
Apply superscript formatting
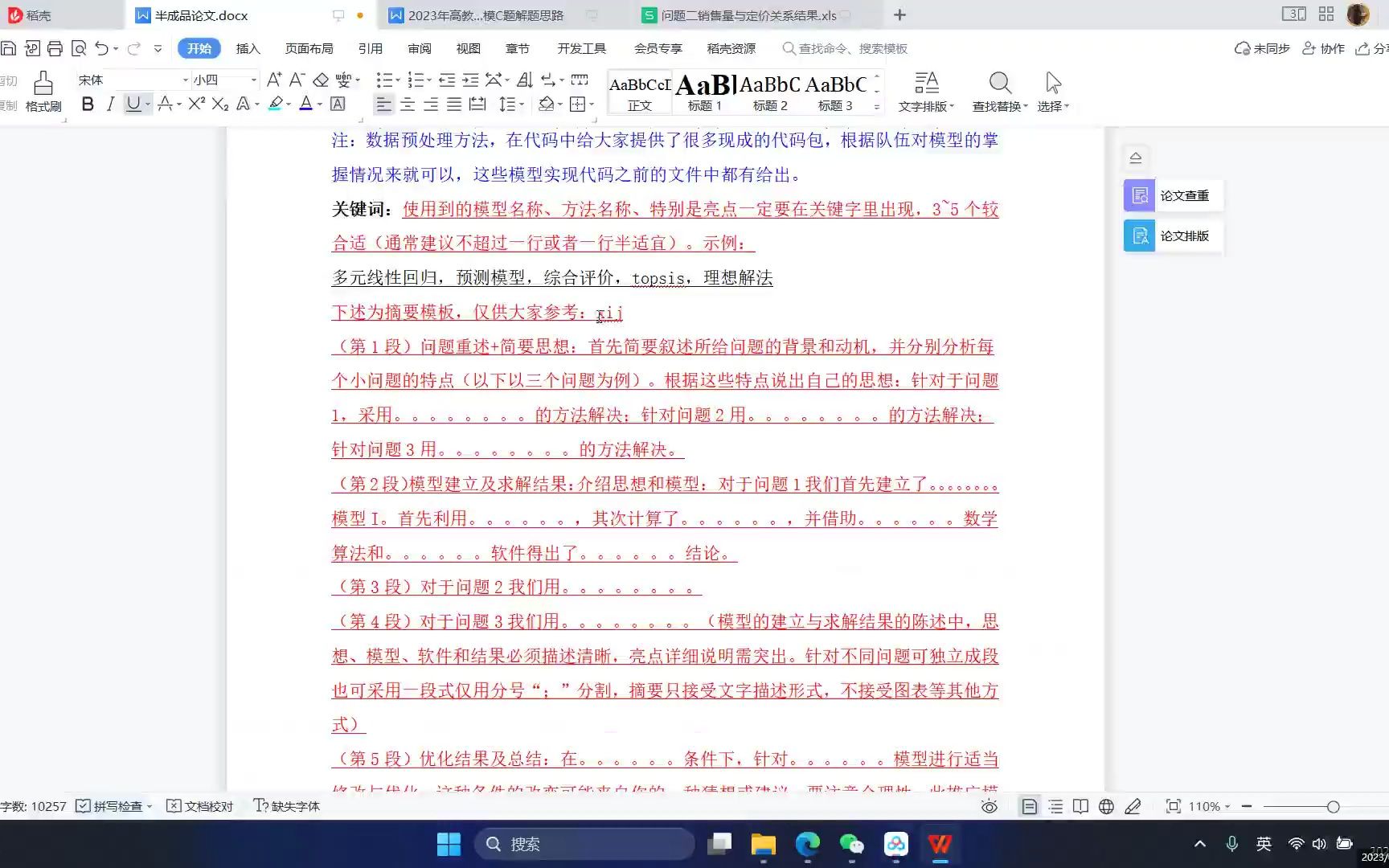pos(195,104)
